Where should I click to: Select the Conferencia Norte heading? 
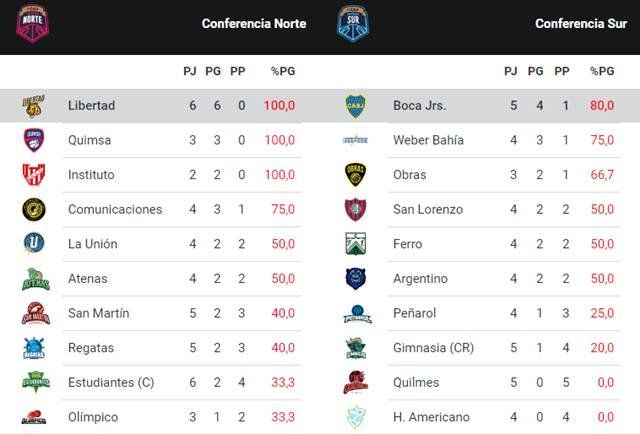point(254,23)
